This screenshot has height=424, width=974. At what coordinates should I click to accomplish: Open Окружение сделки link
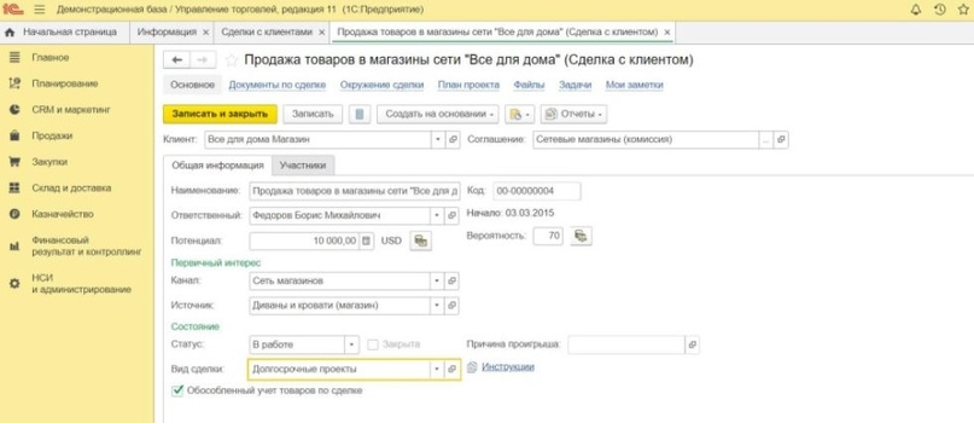[381, 85]
